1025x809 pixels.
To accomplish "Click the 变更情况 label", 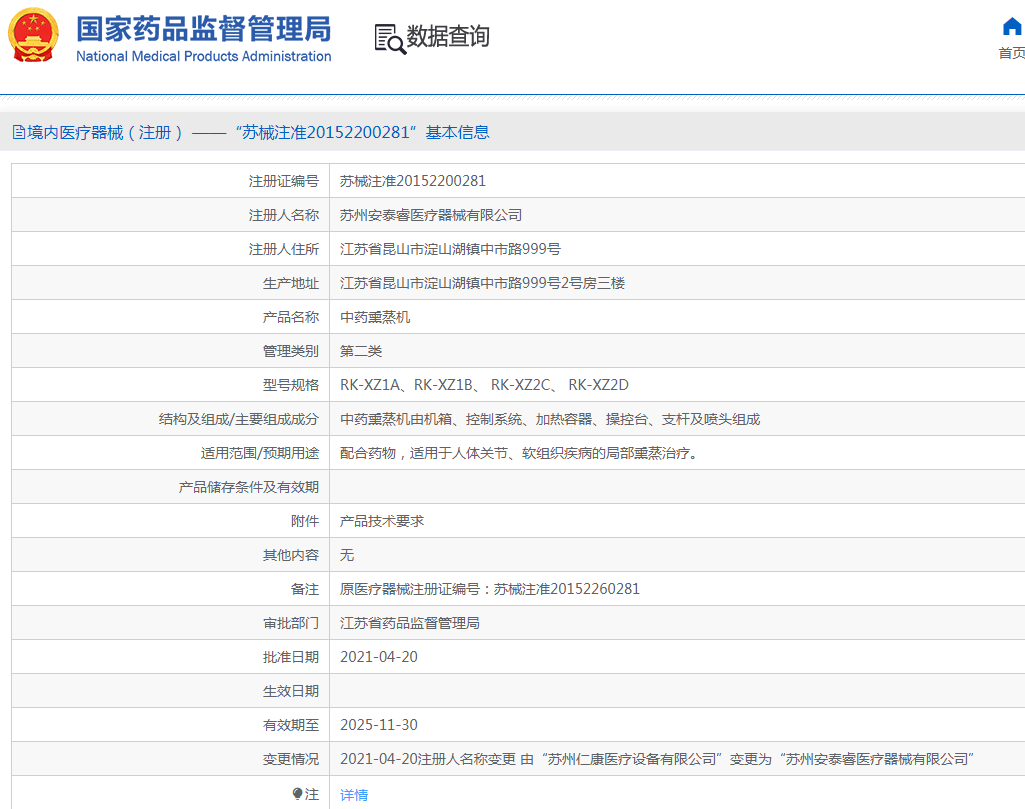I will click(291, 759).
